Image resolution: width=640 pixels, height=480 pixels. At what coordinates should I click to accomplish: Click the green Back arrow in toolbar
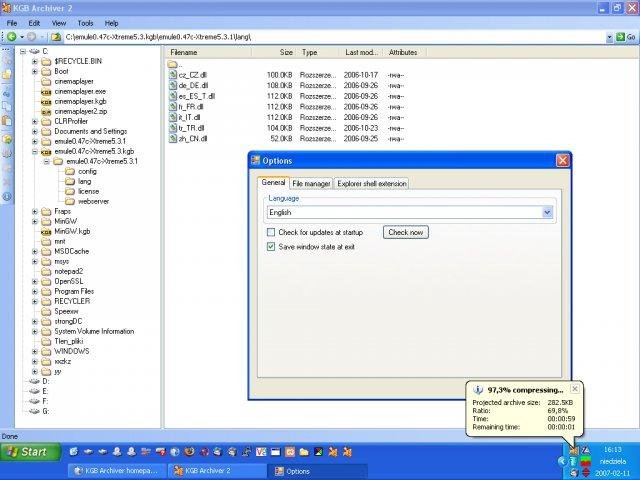[11, 37]
